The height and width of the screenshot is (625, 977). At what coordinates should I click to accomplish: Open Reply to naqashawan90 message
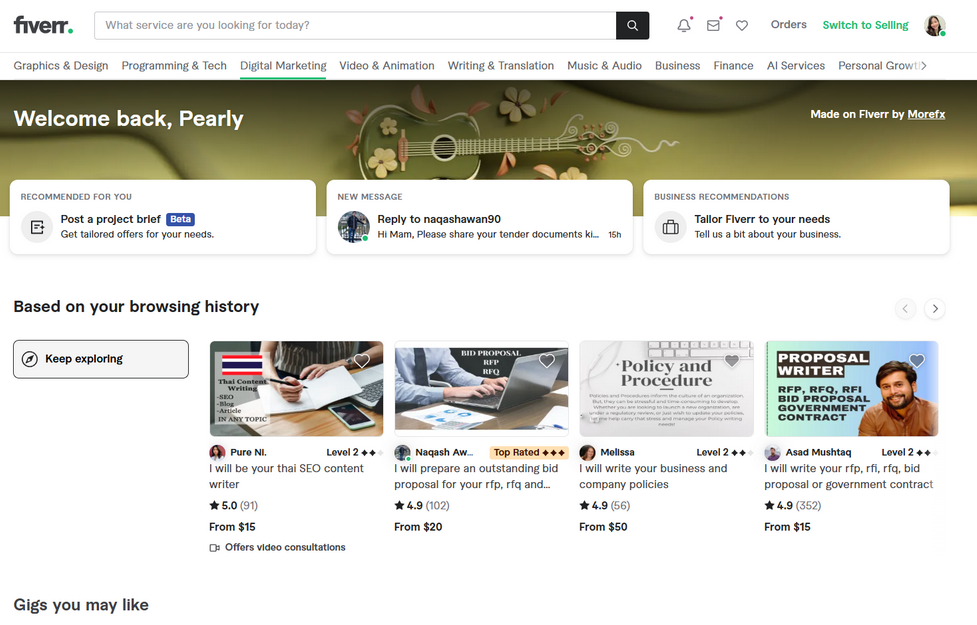point(479,217)
